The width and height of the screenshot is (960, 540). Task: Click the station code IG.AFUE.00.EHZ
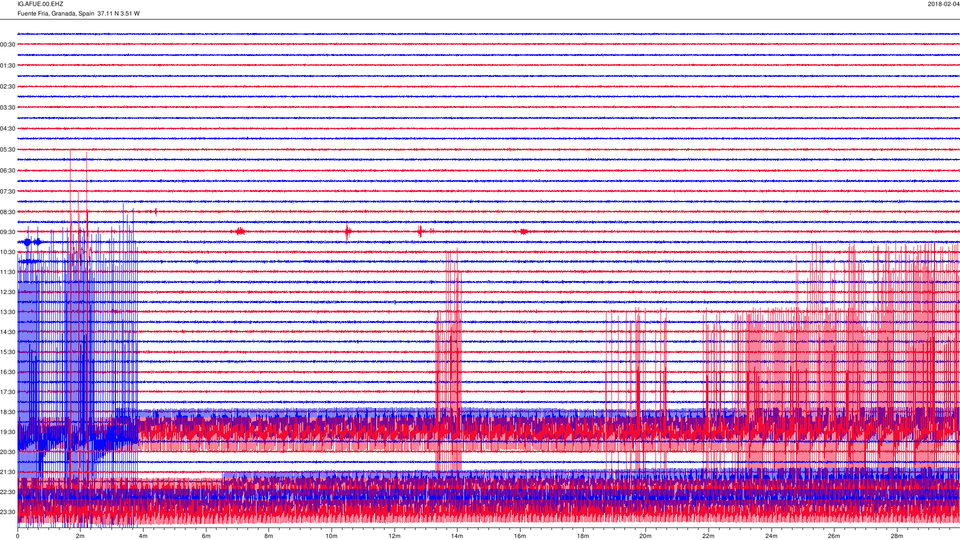pyautogui.click(x=40, y=4)
